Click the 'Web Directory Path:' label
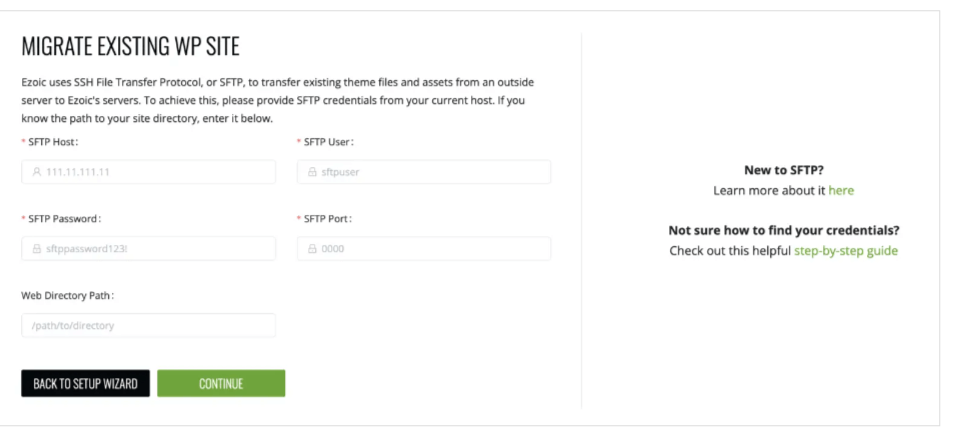The width and height of the screenshot is (957, 439). [x=68, y=296]
